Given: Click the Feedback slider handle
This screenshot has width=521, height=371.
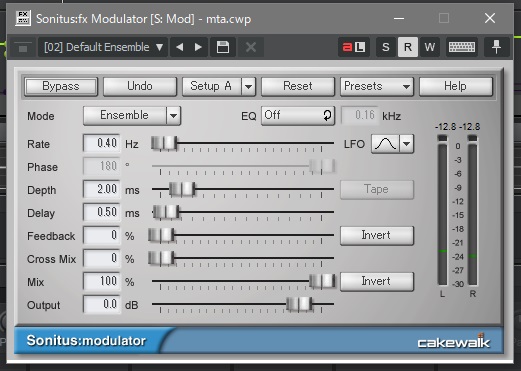Looking at the screenshot, I should pyautogui.click(x=161, y=235).
